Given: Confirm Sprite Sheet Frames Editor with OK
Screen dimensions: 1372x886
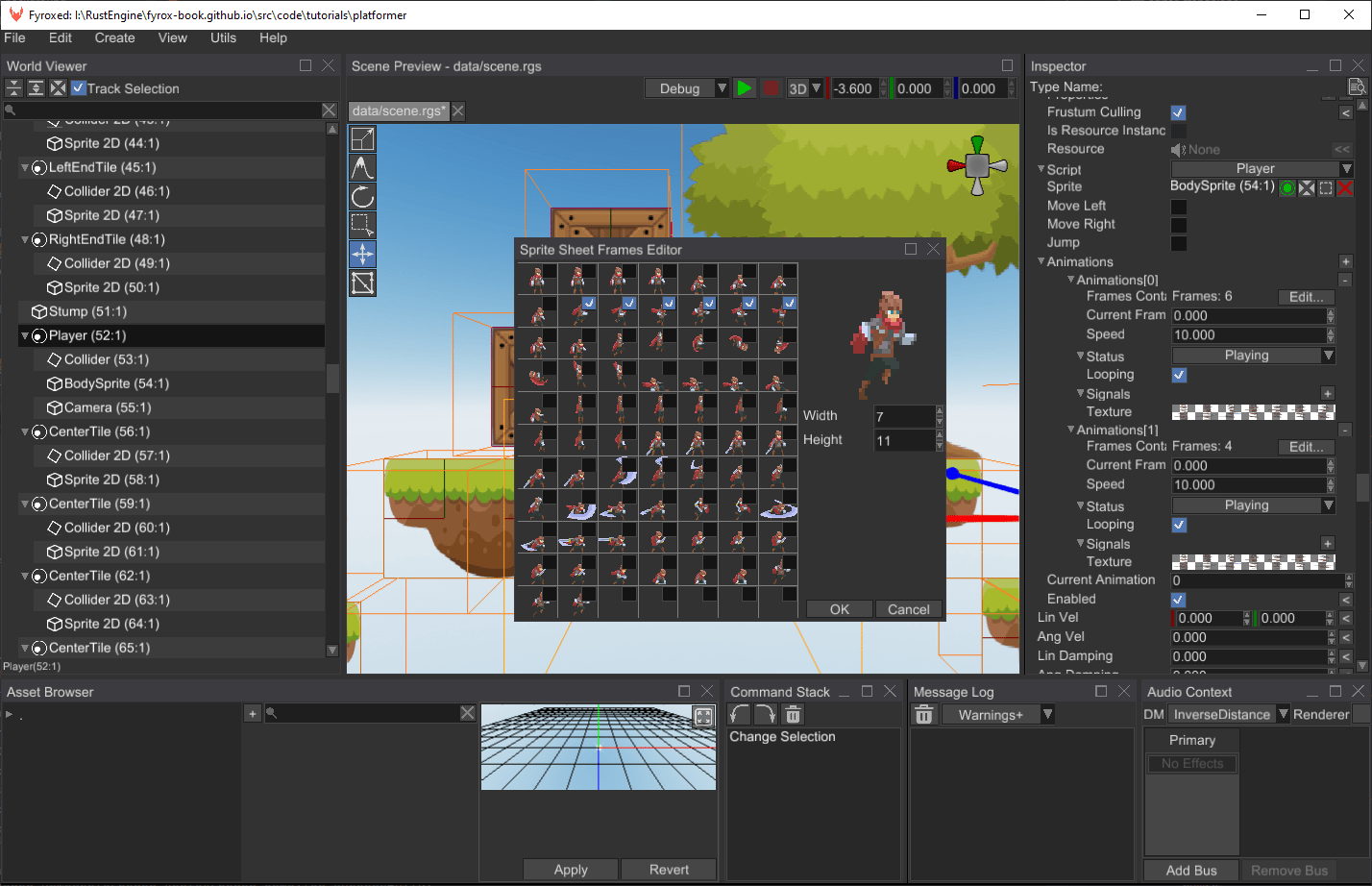Looking at the screenshot, I should (x=840, y=609).
